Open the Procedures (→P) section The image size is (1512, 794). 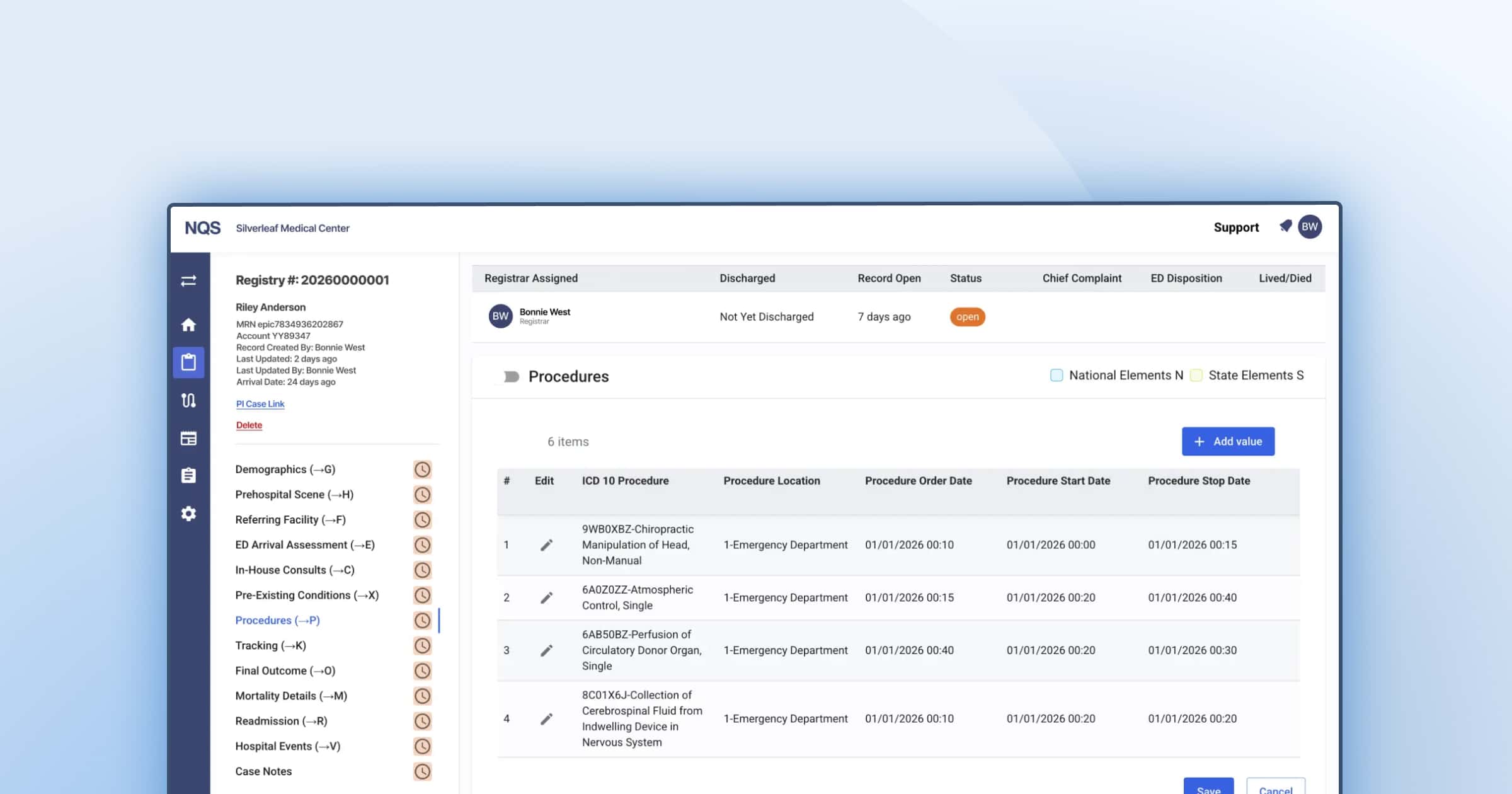pos(277,620)
